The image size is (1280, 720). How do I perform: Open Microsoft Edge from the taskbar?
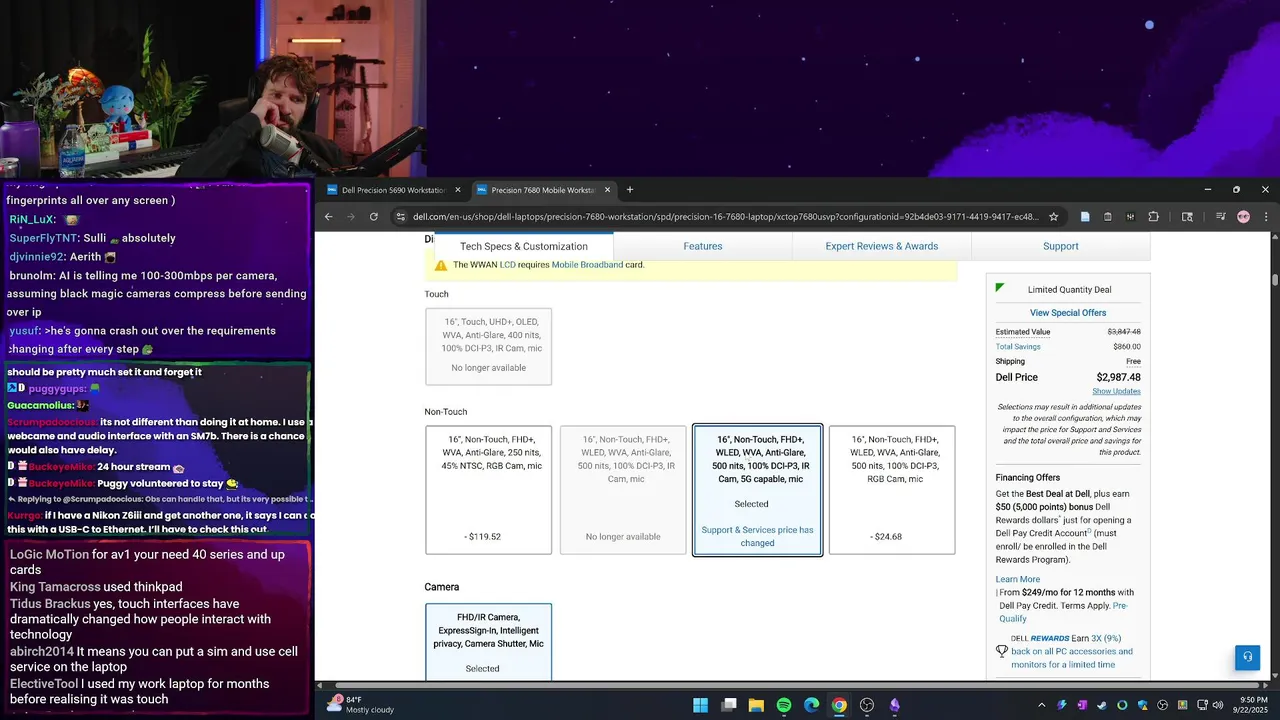[x=811, y=705]
